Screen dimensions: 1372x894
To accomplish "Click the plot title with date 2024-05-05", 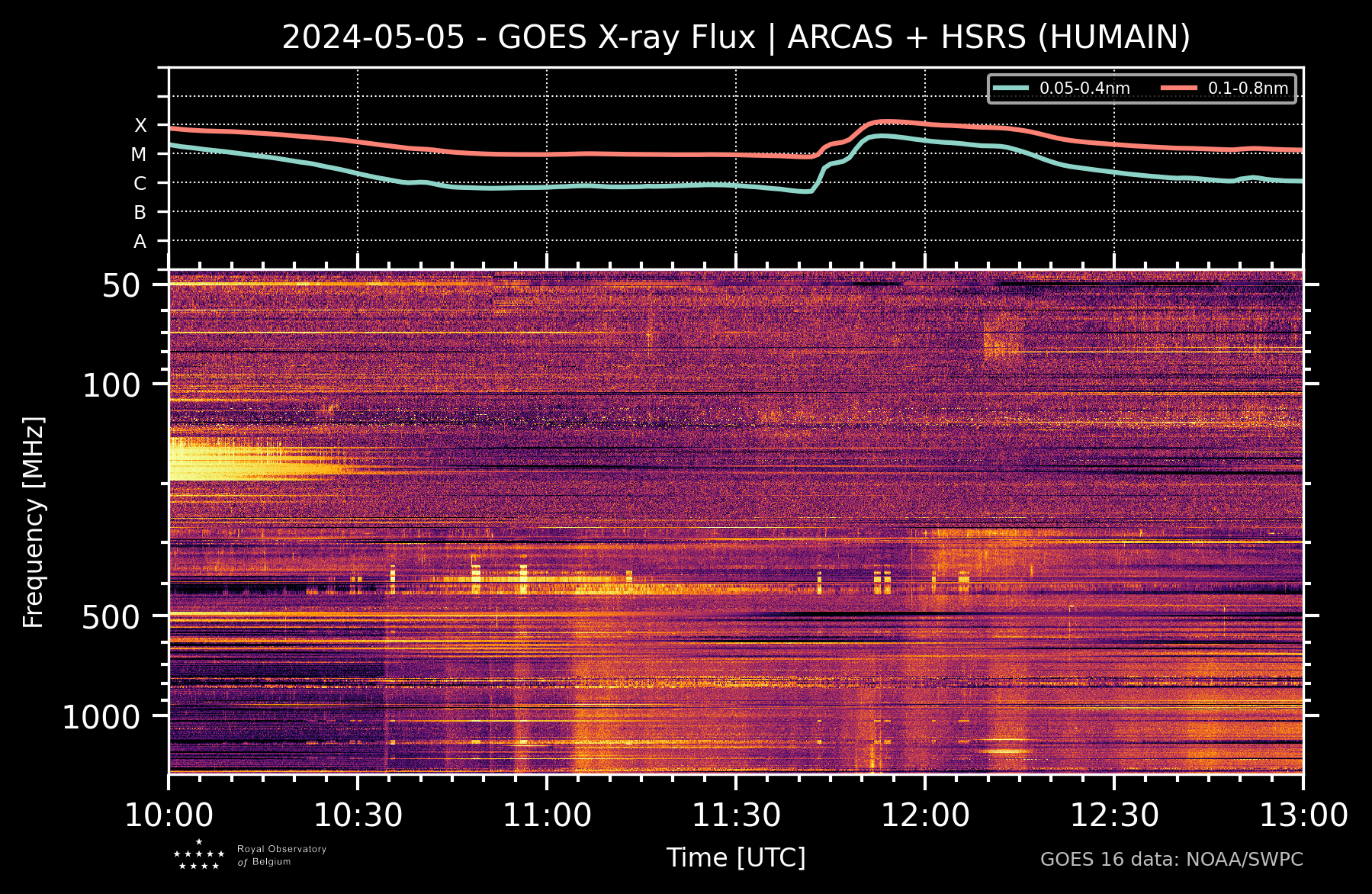I will pyautogui.click(x=736, y=37).
